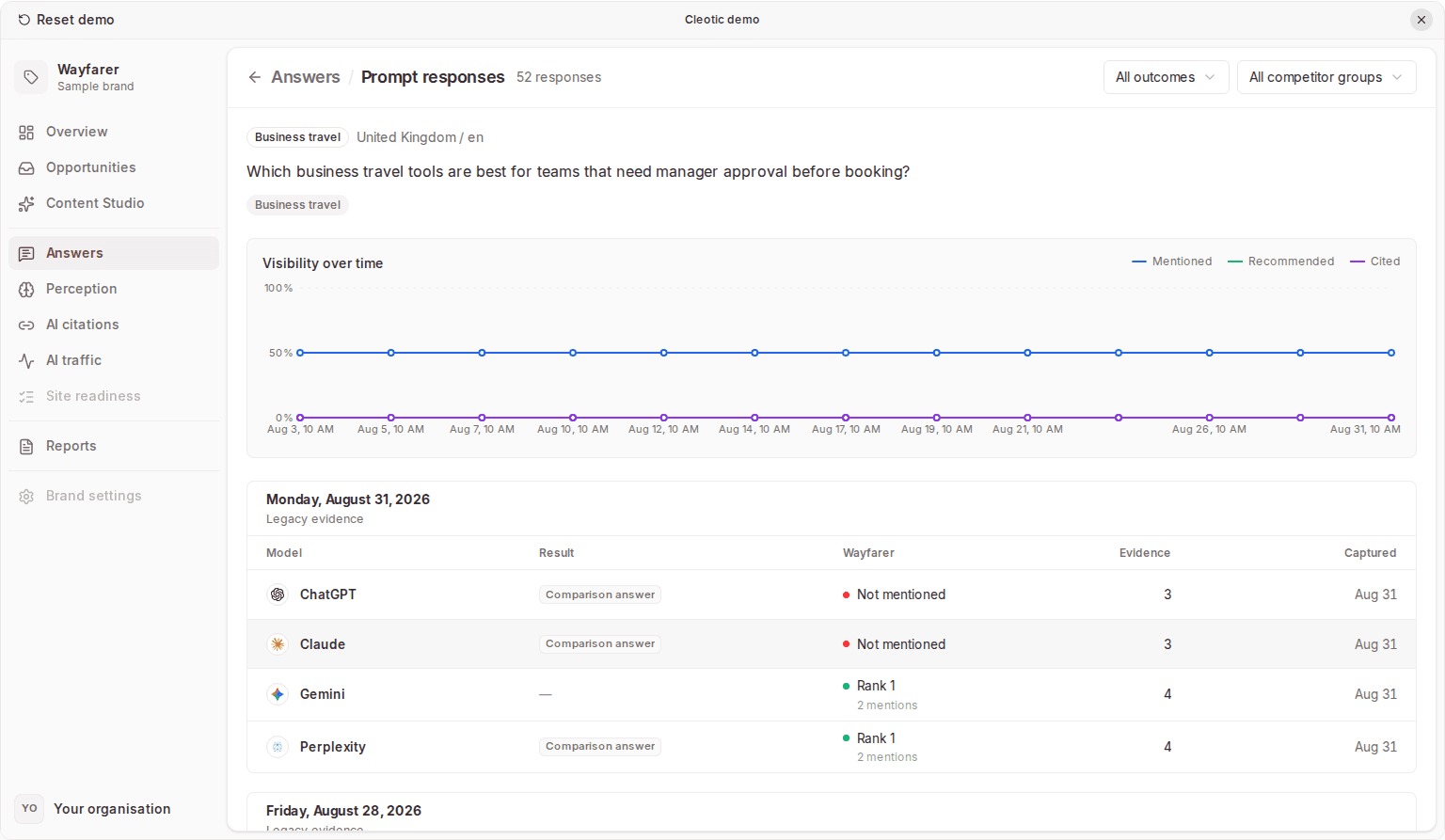Click the Perplexity row's Aug 31 date
Viewport: 1445px width, 840px height.
(x=1375, y=747)
